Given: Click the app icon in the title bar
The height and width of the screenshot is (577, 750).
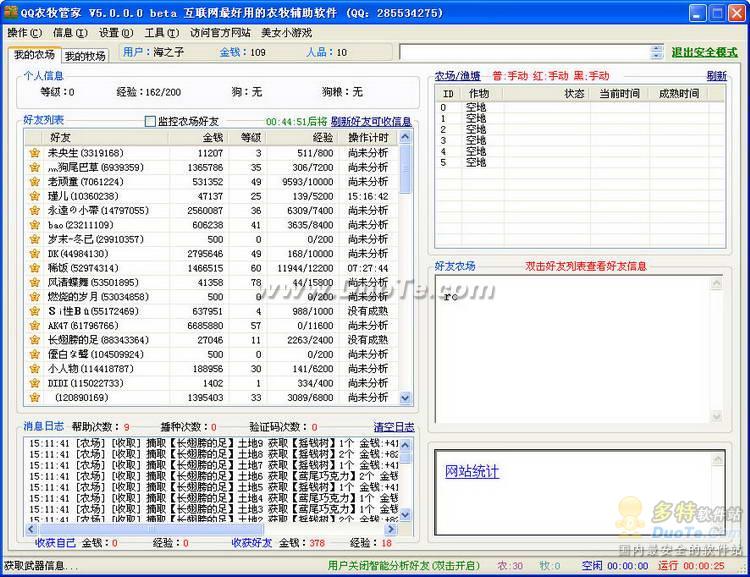Looking at the screenshot, I should 11,12.
